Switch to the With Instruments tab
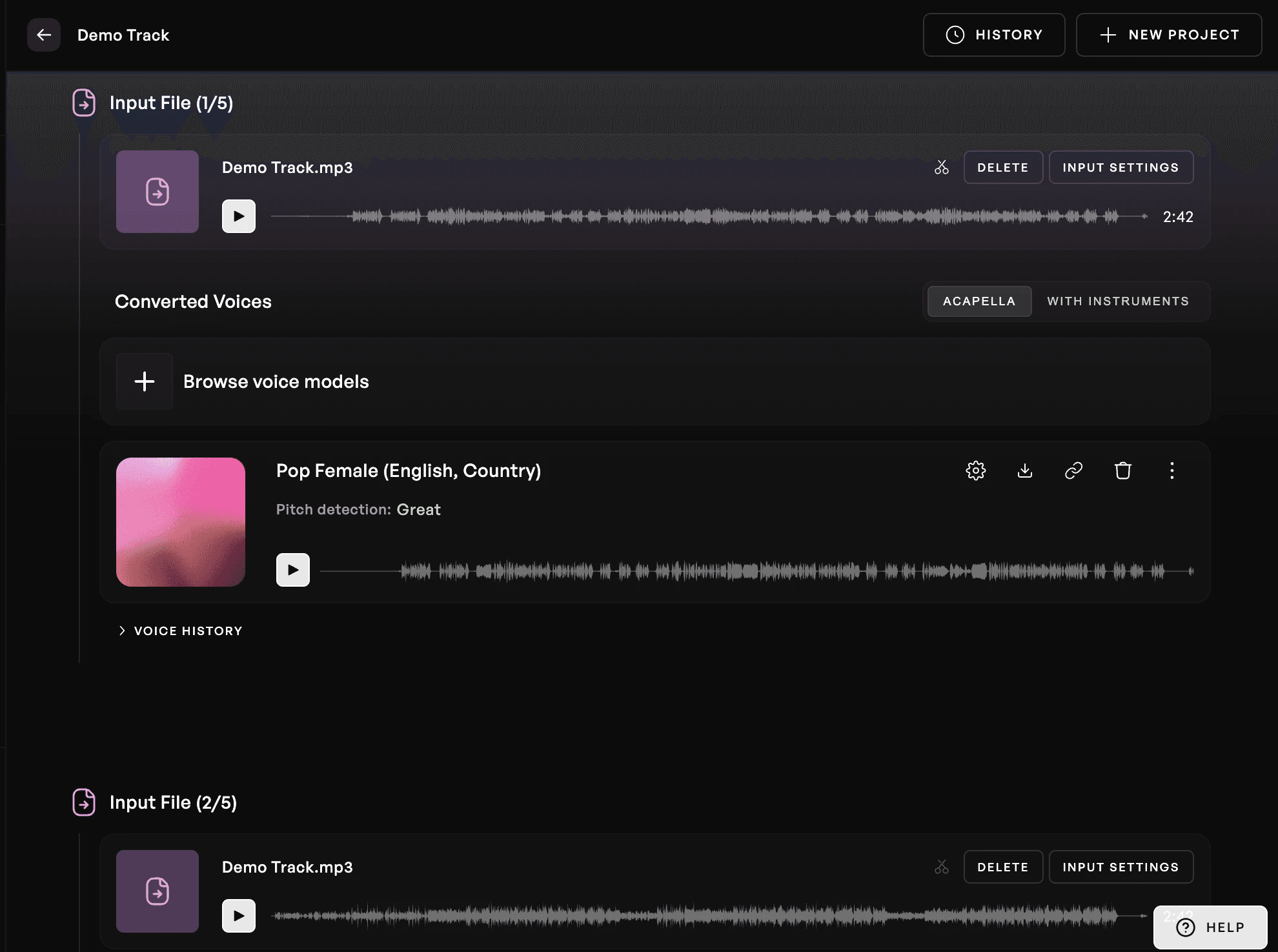Image resolution: width=1278 pixels, height=952 pixels. coord(1118,301)
